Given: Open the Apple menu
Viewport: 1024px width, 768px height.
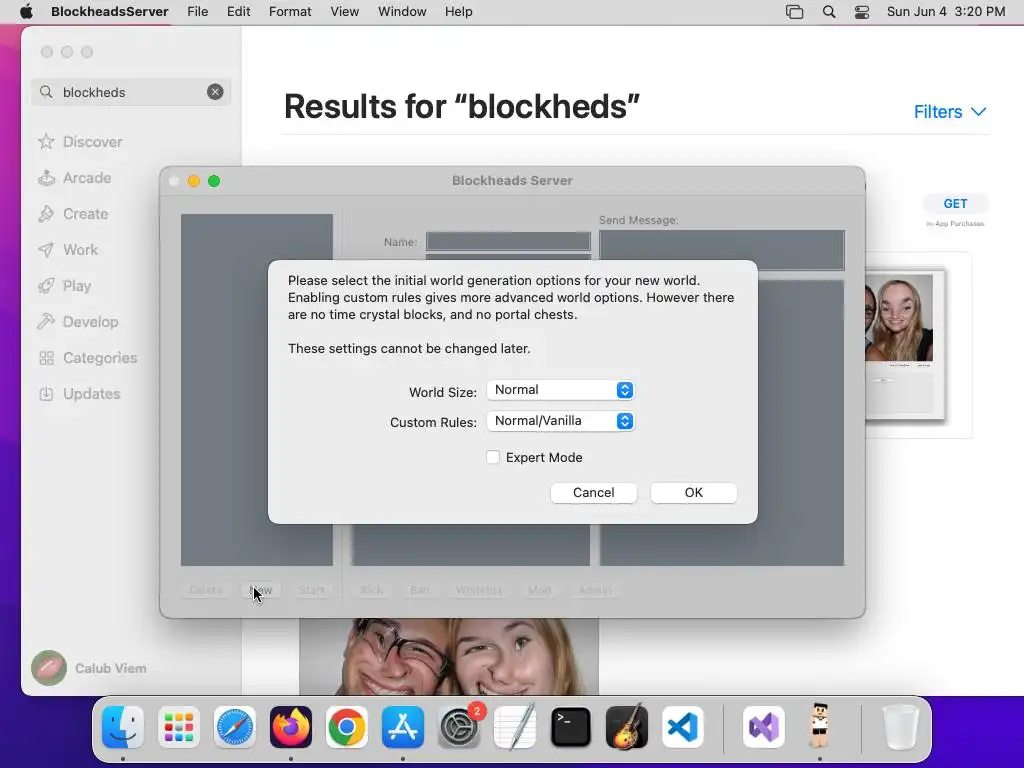Looking at the screenshot, I should tap(26, 12).
